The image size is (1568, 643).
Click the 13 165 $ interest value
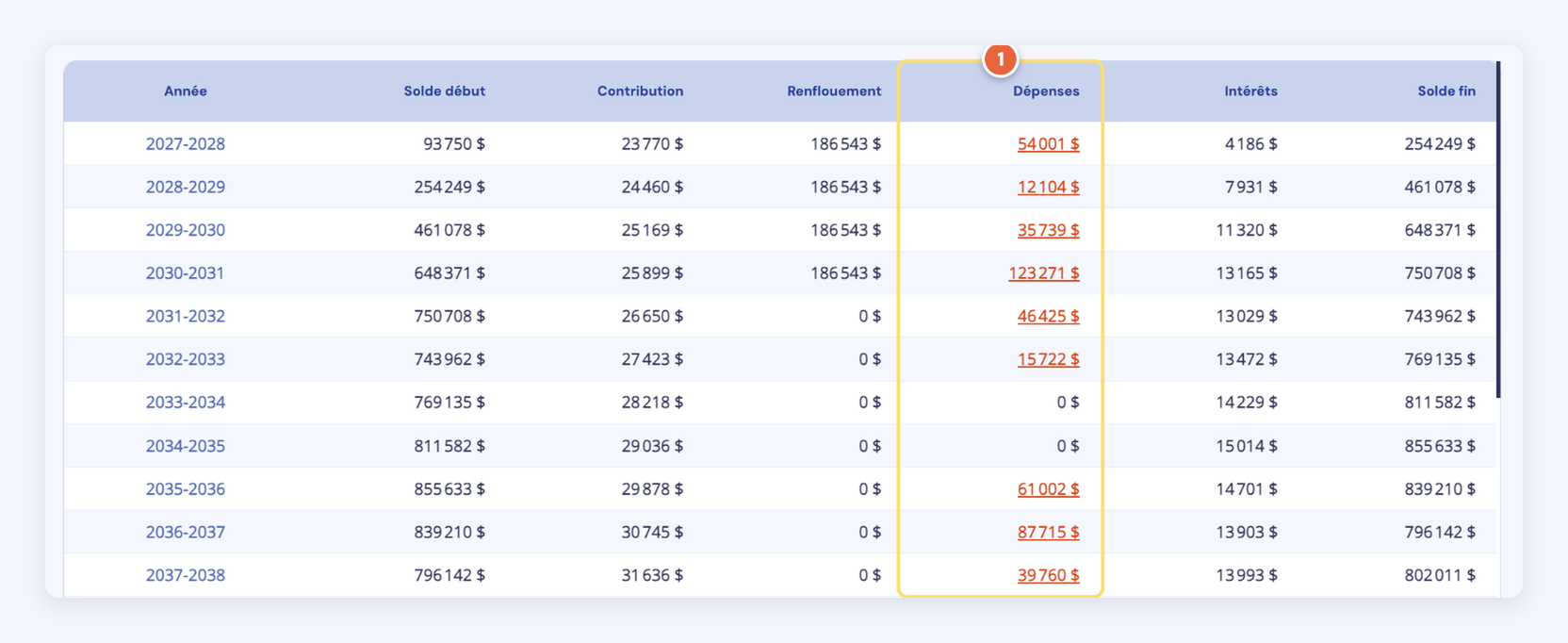click(x=1247, y=273)
